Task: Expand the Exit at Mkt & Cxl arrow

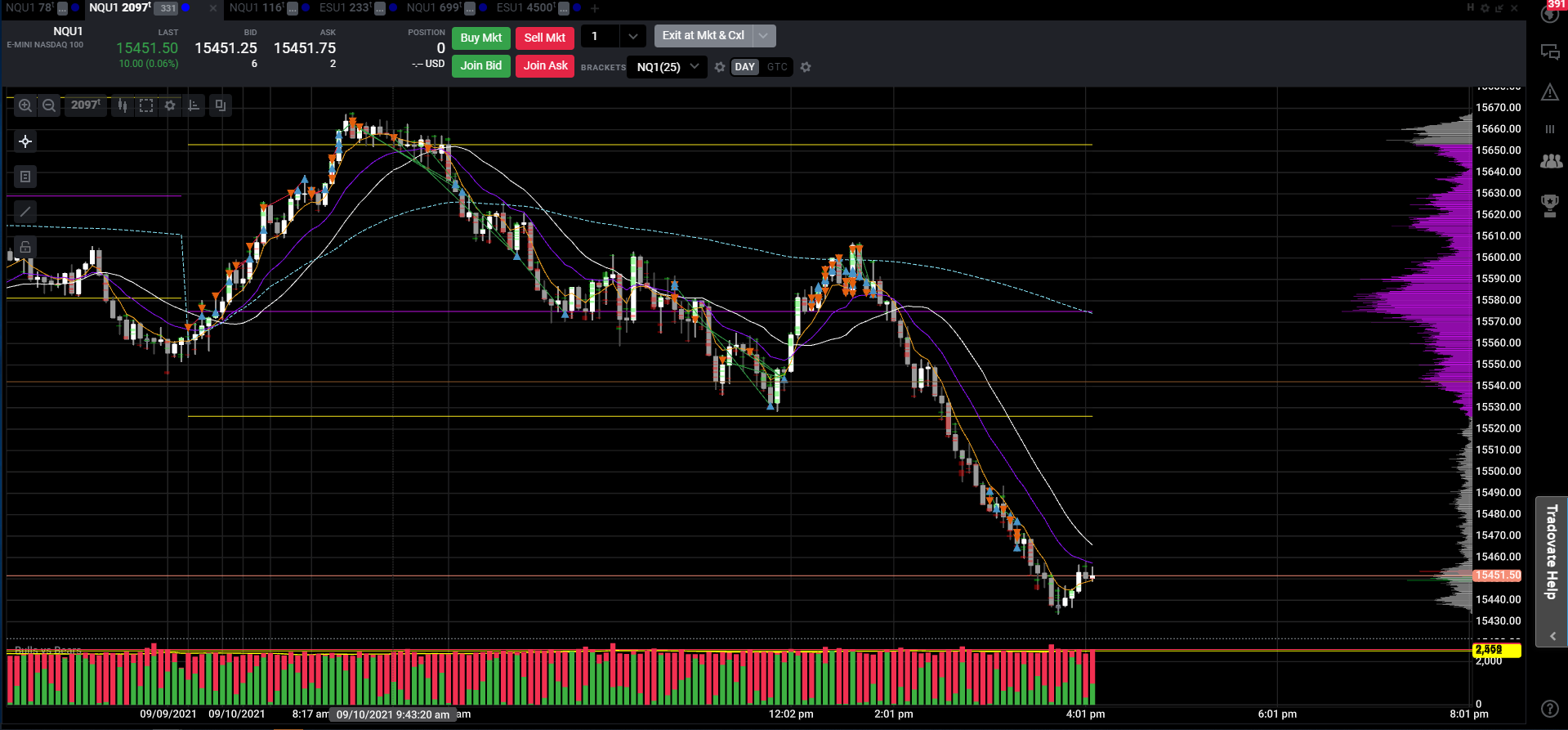Action: (763, 36)
